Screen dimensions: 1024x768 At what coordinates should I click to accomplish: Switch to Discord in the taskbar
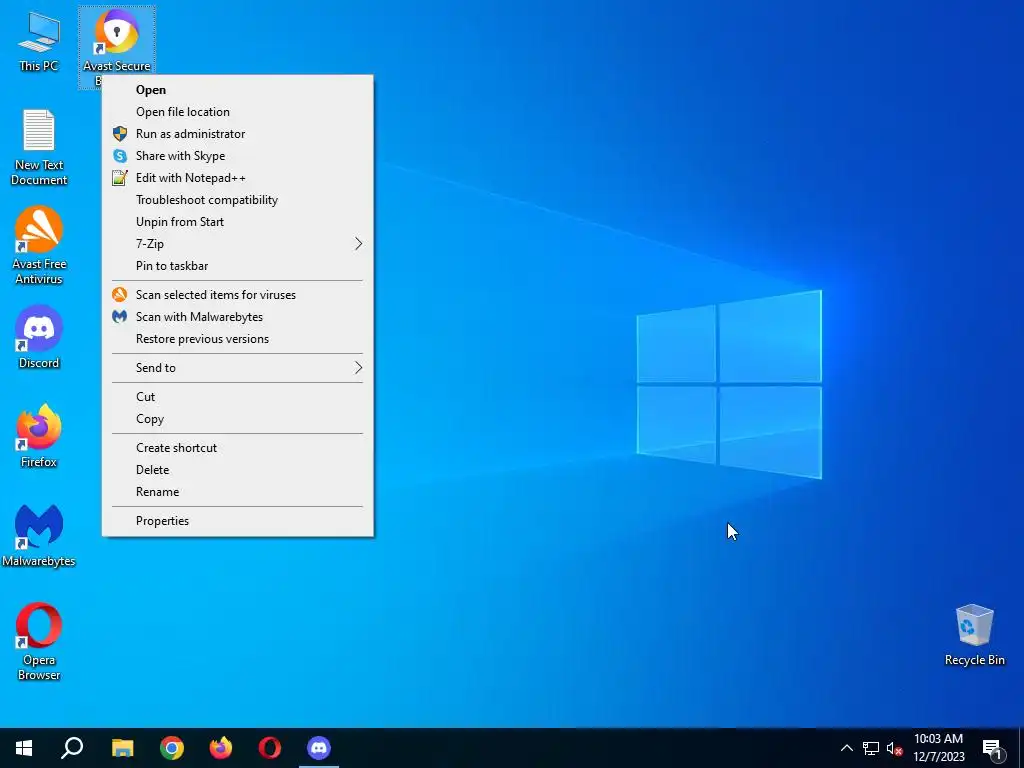point(319,748)
